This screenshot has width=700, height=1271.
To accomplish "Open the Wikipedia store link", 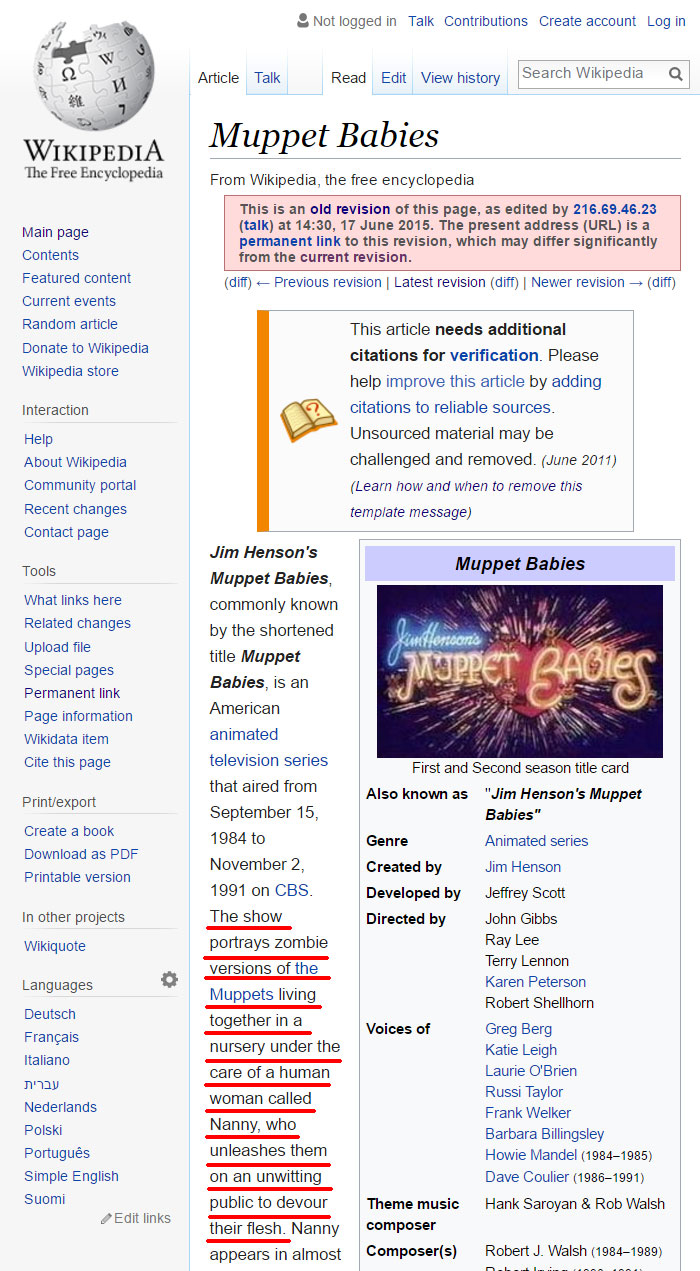I will pos(70,371).
